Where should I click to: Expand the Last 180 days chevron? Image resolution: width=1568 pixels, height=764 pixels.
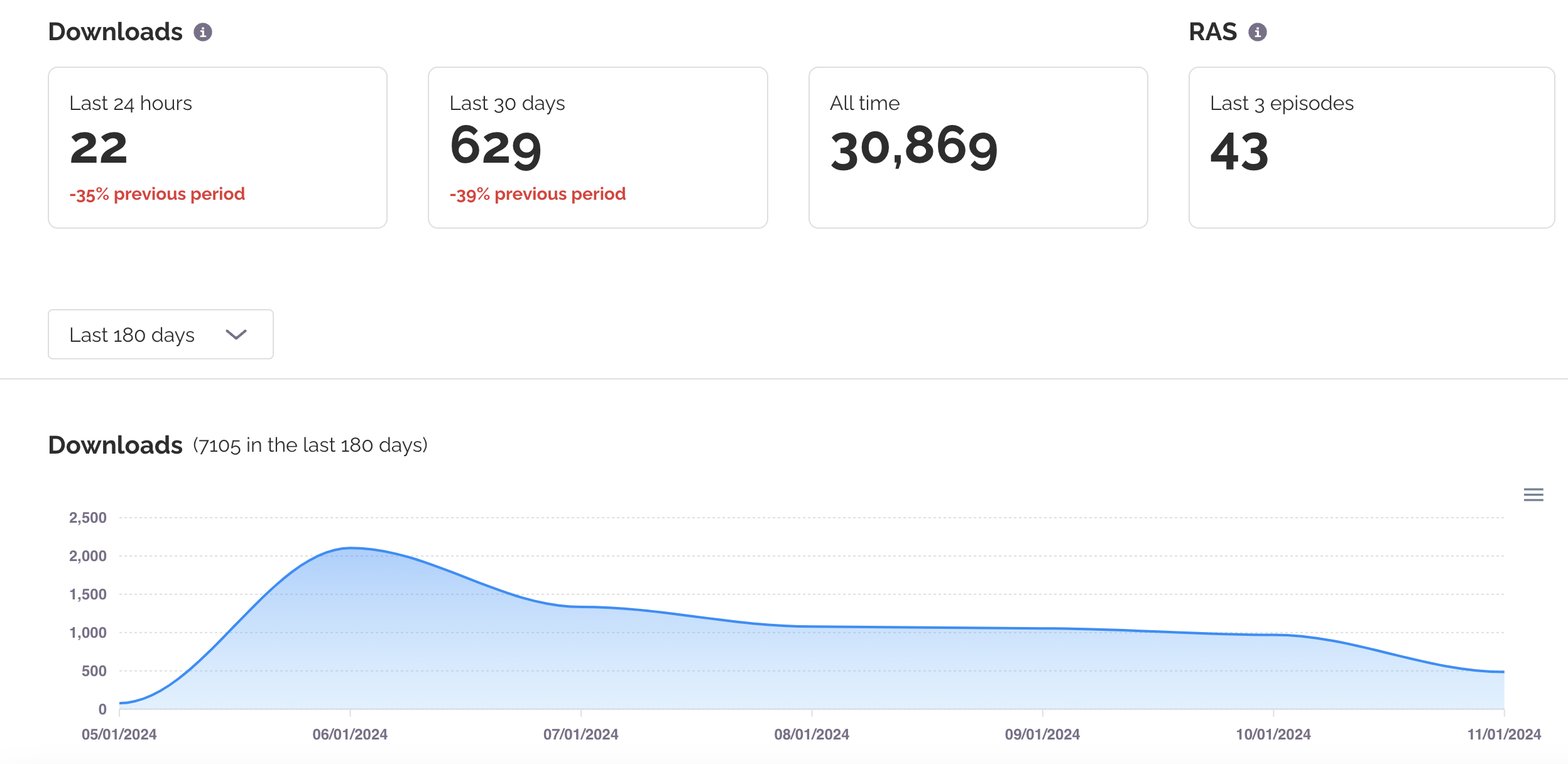click(x=236, y=335)
